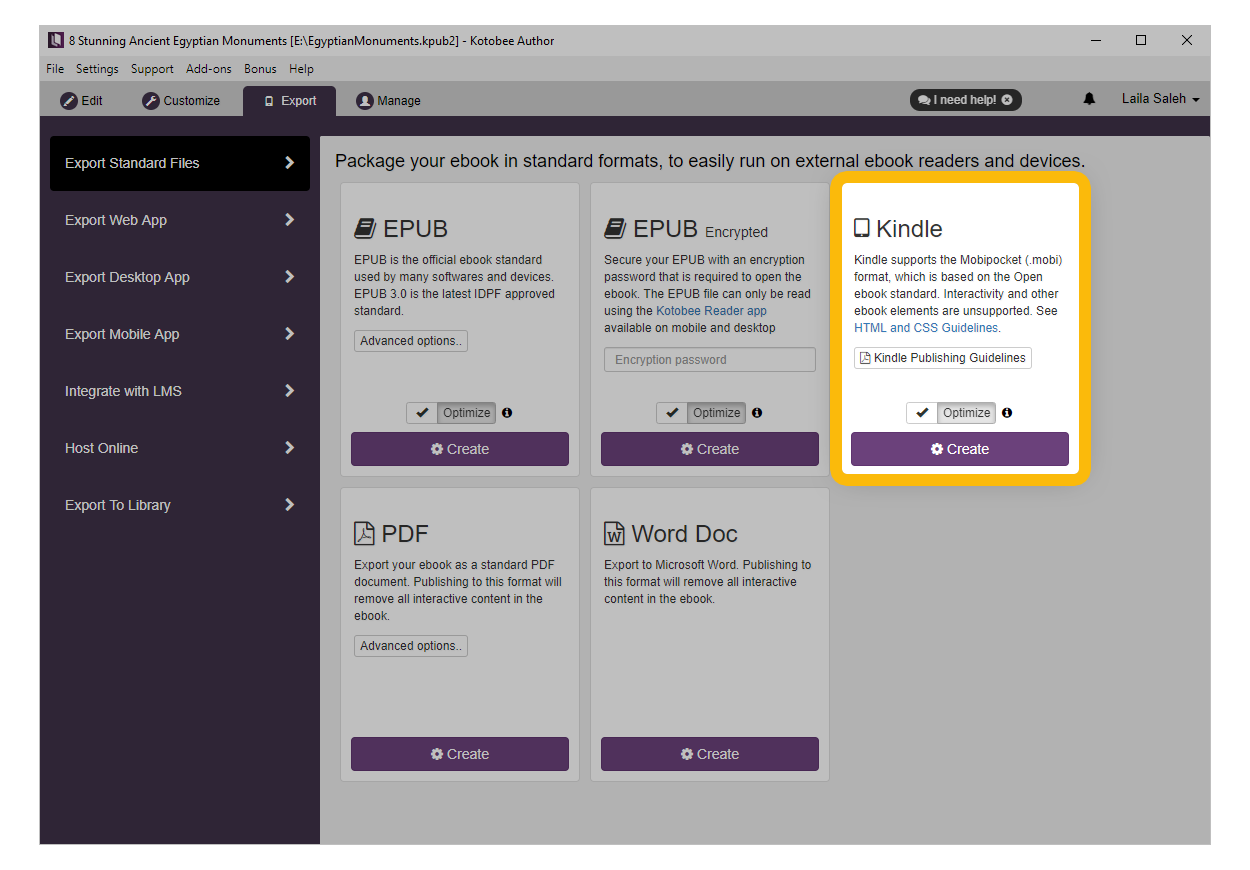The height and width of the screenshot is (870, 1250).
Task: Open the Add-ons menu
Action: [x=209, y=69]
